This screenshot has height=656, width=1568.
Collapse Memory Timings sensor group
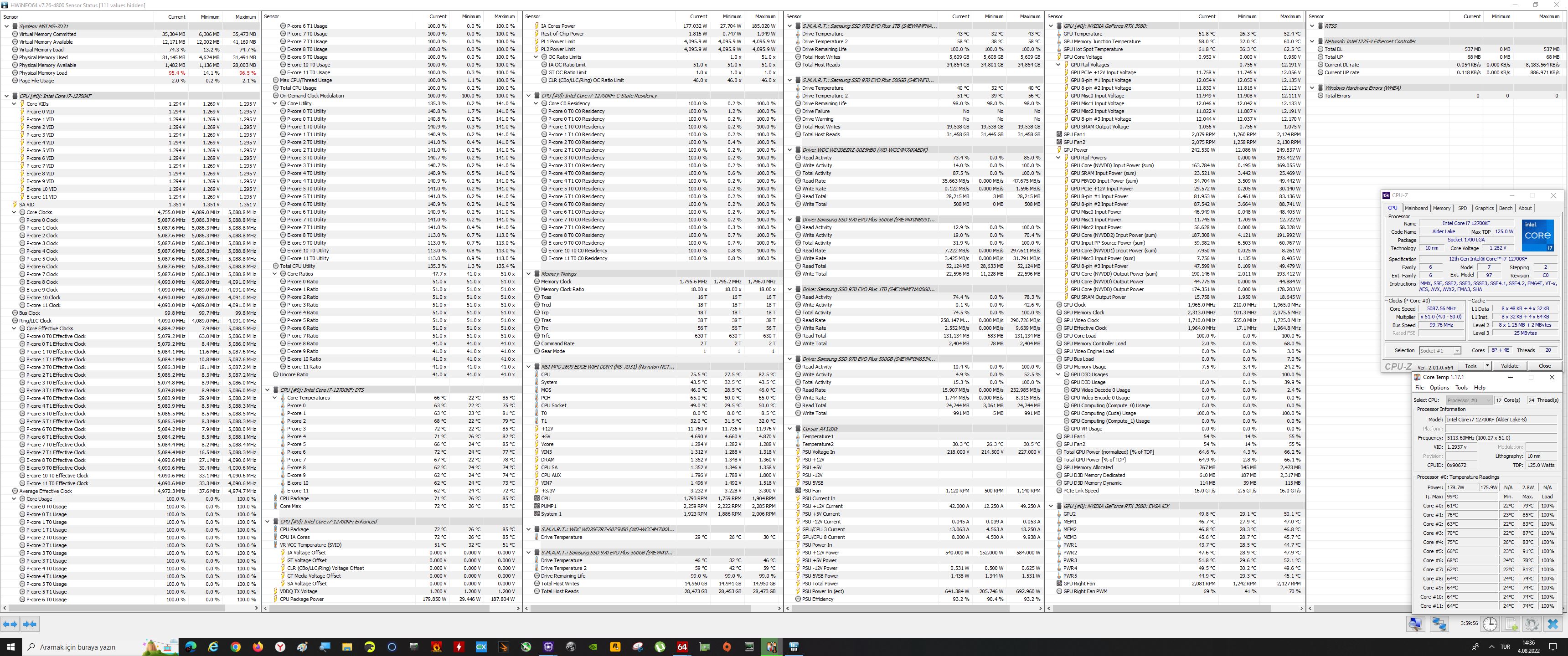(529, 274)
